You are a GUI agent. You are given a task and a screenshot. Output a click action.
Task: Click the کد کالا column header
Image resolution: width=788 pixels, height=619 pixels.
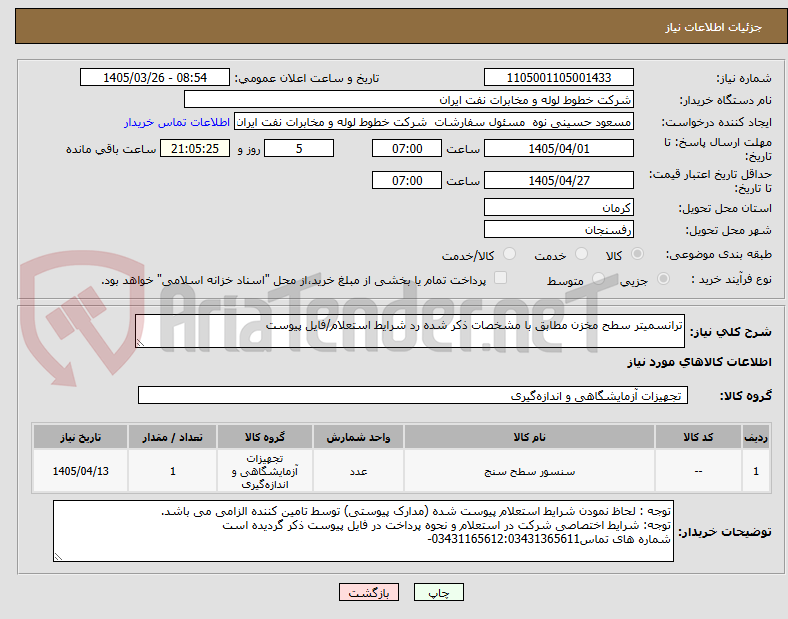(698, 437)
